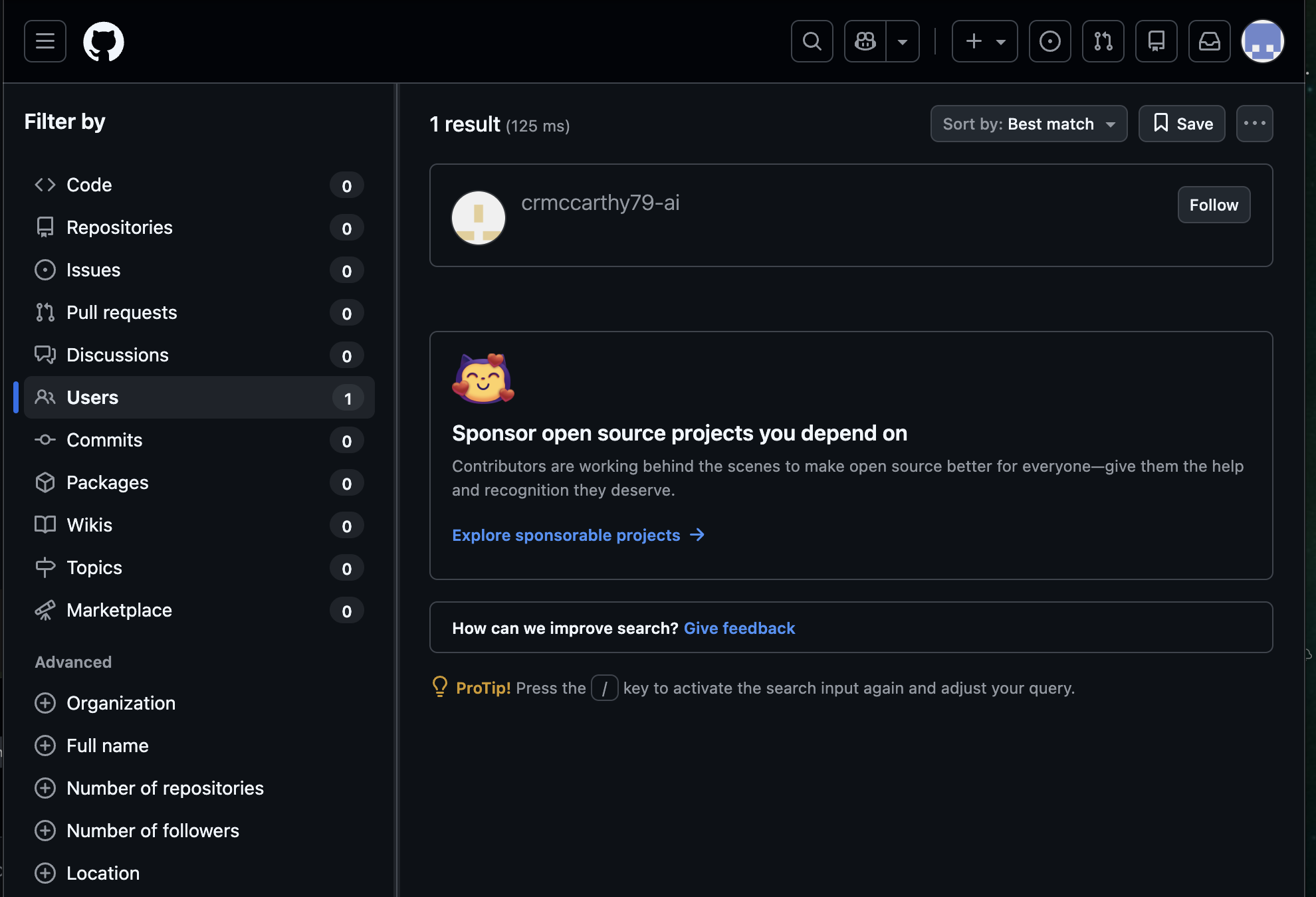Add the Location advanced filter
The image size is (1316, 897).
point(87,873)
